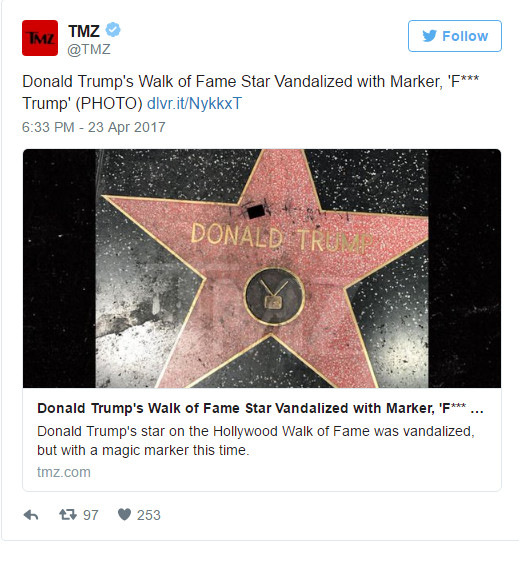Image resolution: width=519 pixels, height=563 pixels.
Task: Click the Twitter bird icon in Follow button
Action: pyautogui.click(x=429, y=36)
